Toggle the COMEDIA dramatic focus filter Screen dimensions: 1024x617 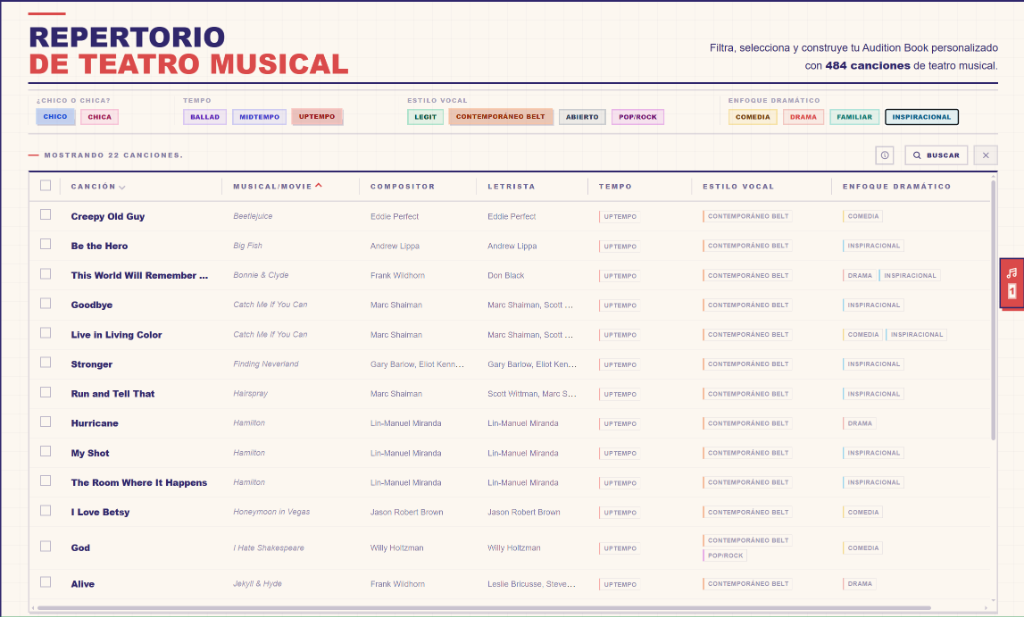tap(752, 117)
